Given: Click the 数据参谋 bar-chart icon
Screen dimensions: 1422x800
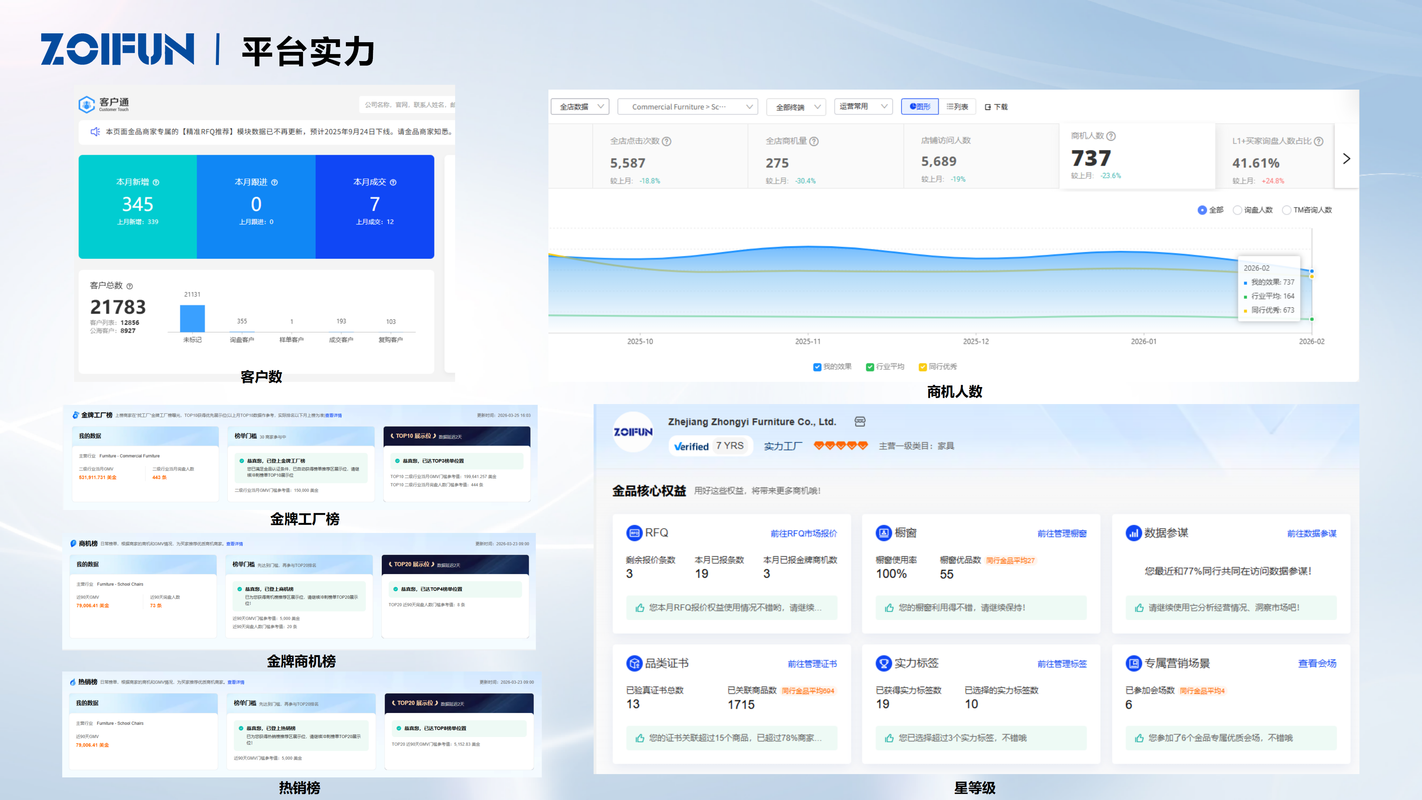Looking at the screenshot, I should (x=1133, y=533).
